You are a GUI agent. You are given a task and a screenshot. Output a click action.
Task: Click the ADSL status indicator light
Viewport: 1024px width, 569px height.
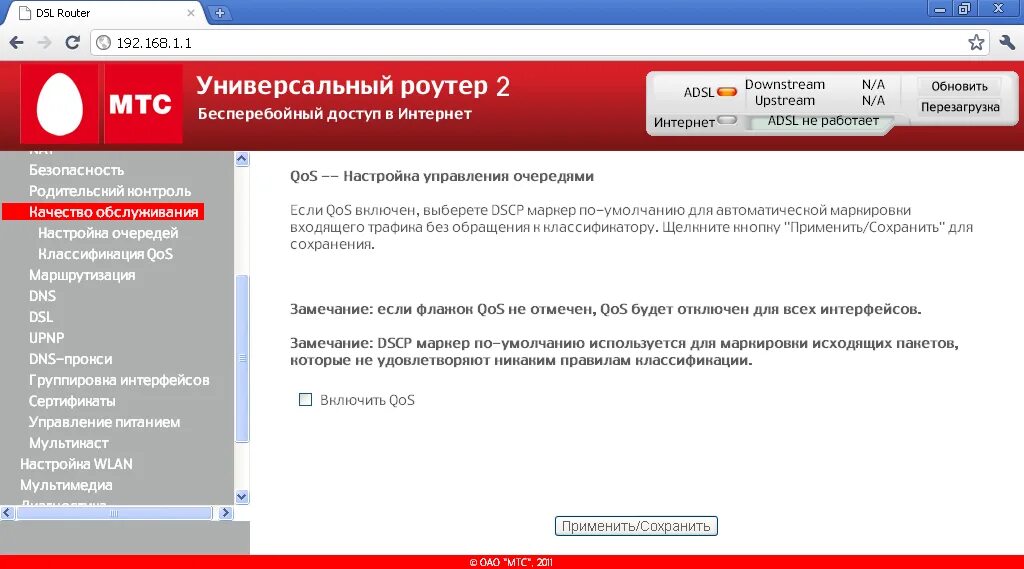point(726,91)
